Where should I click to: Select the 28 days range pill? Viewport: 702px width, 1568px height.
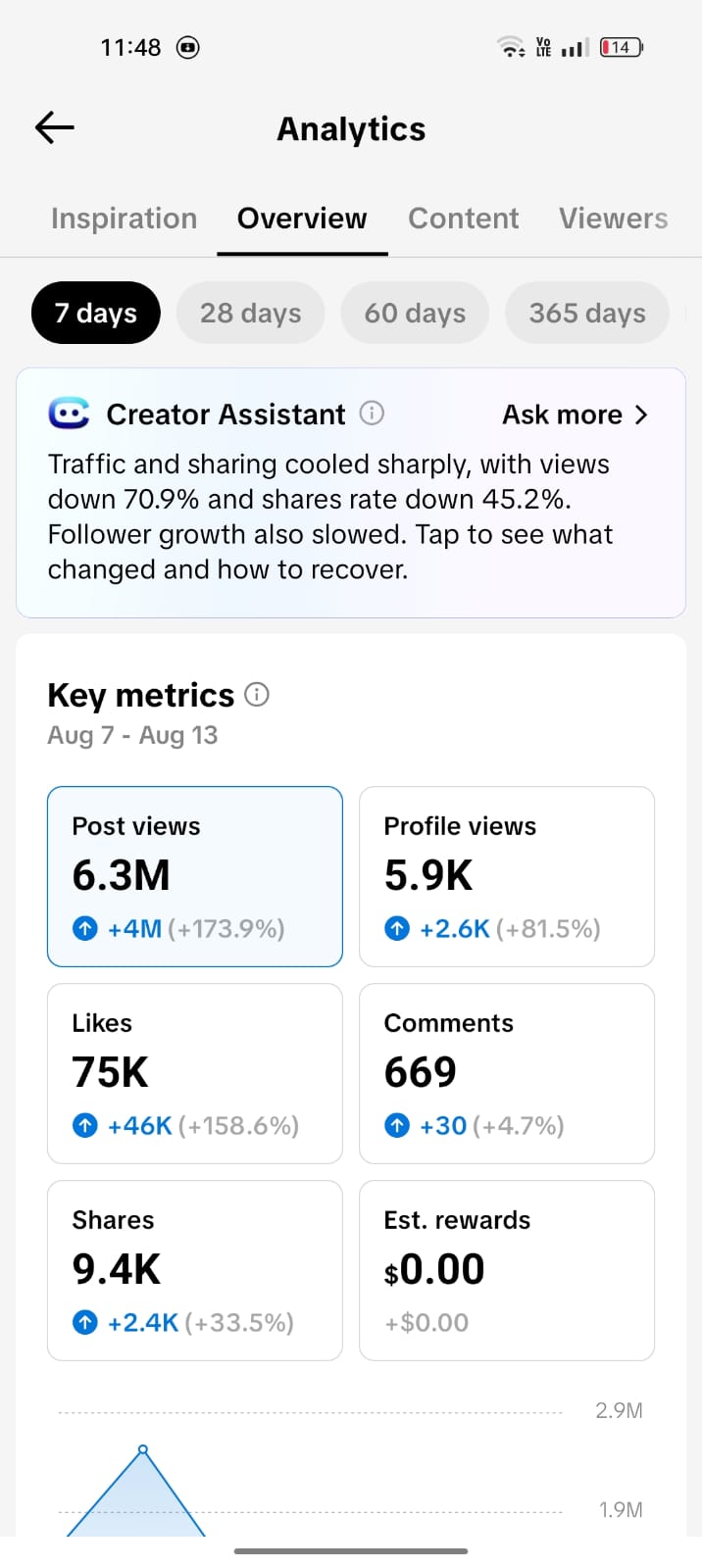coord(250,313)
